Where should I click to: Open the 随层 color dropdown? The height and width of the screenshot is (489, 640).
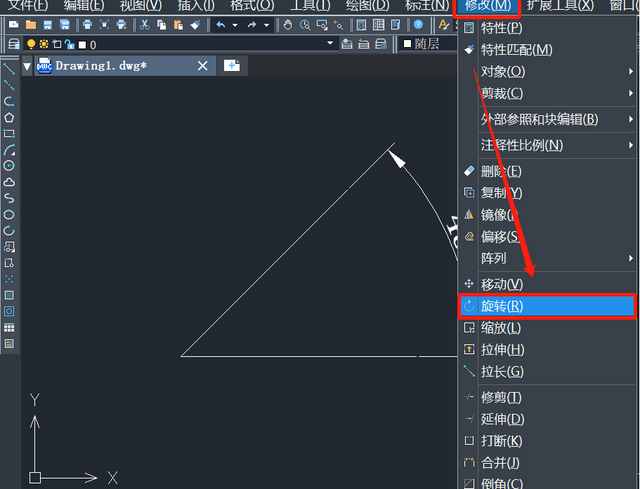(428, 44)
